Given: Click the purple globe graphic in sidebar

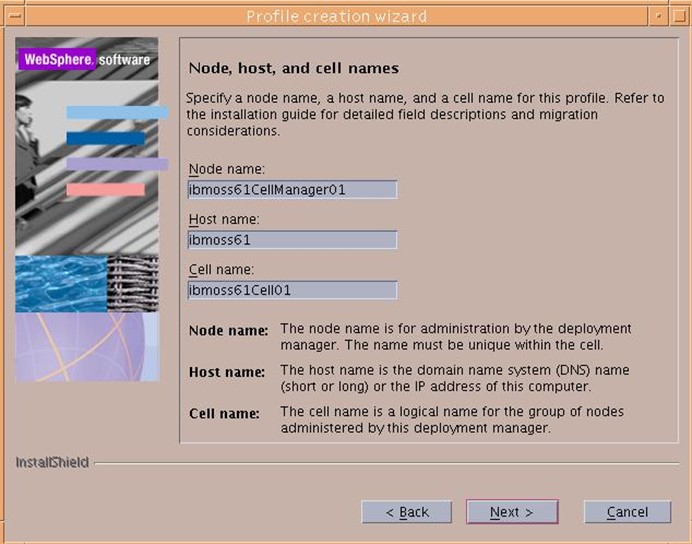Looking at the screenshot, I should [x=86, y=346].
